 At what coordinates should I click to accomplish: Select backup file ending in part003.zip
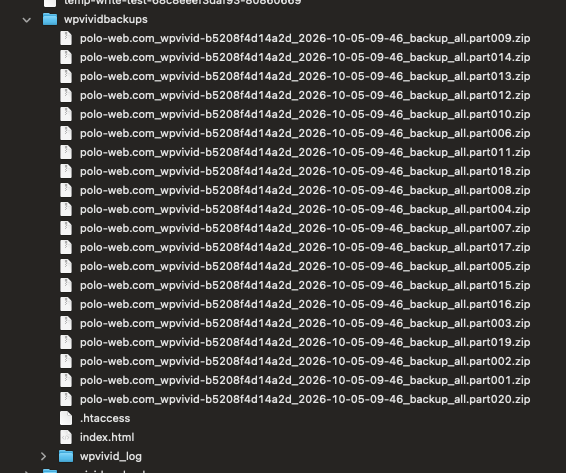[x=305, y=323]
